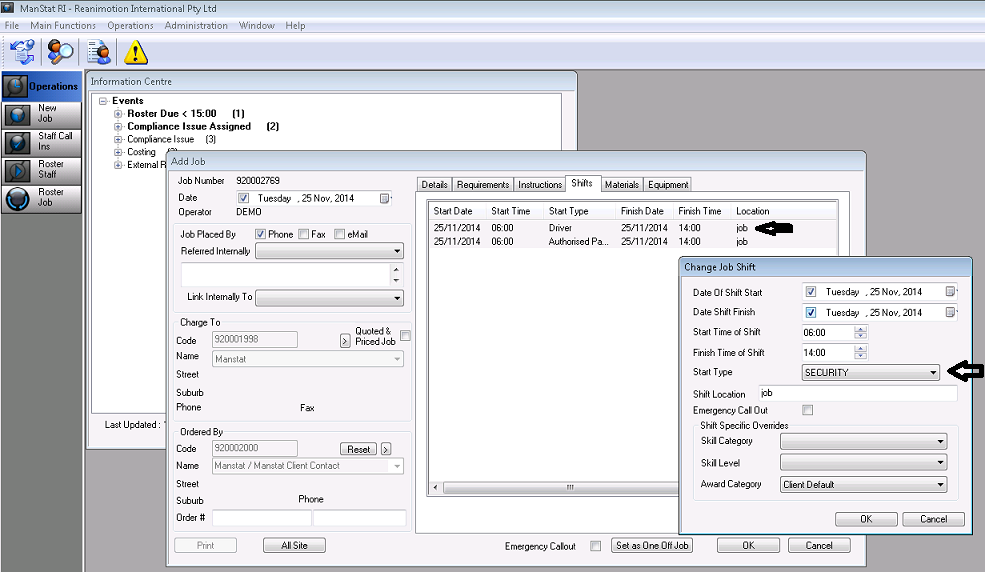Image resolution: width=985 pixels, height=572 pixels.
Task: Tick the Emergency Call Out checkbox
Action: pyautogui.click(x=808, y=410)
